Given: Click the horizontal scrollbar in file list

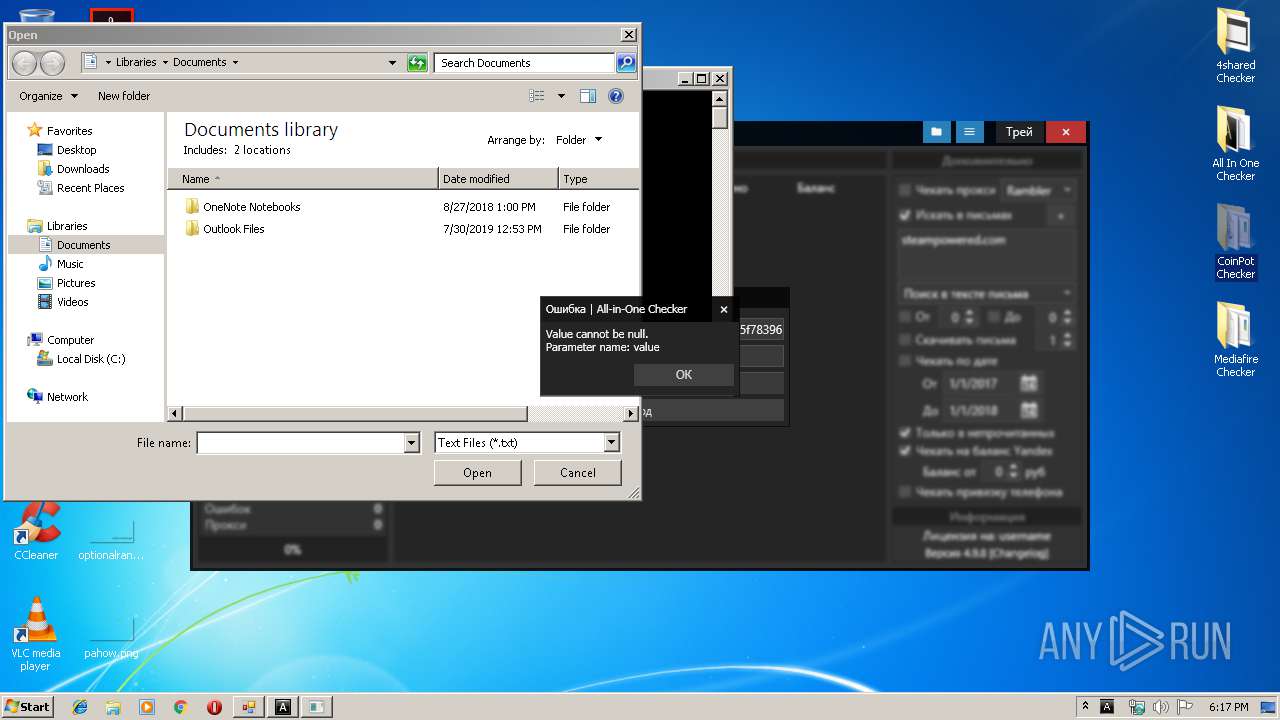Looking at the screenshot, I should [x=355, y=413].
